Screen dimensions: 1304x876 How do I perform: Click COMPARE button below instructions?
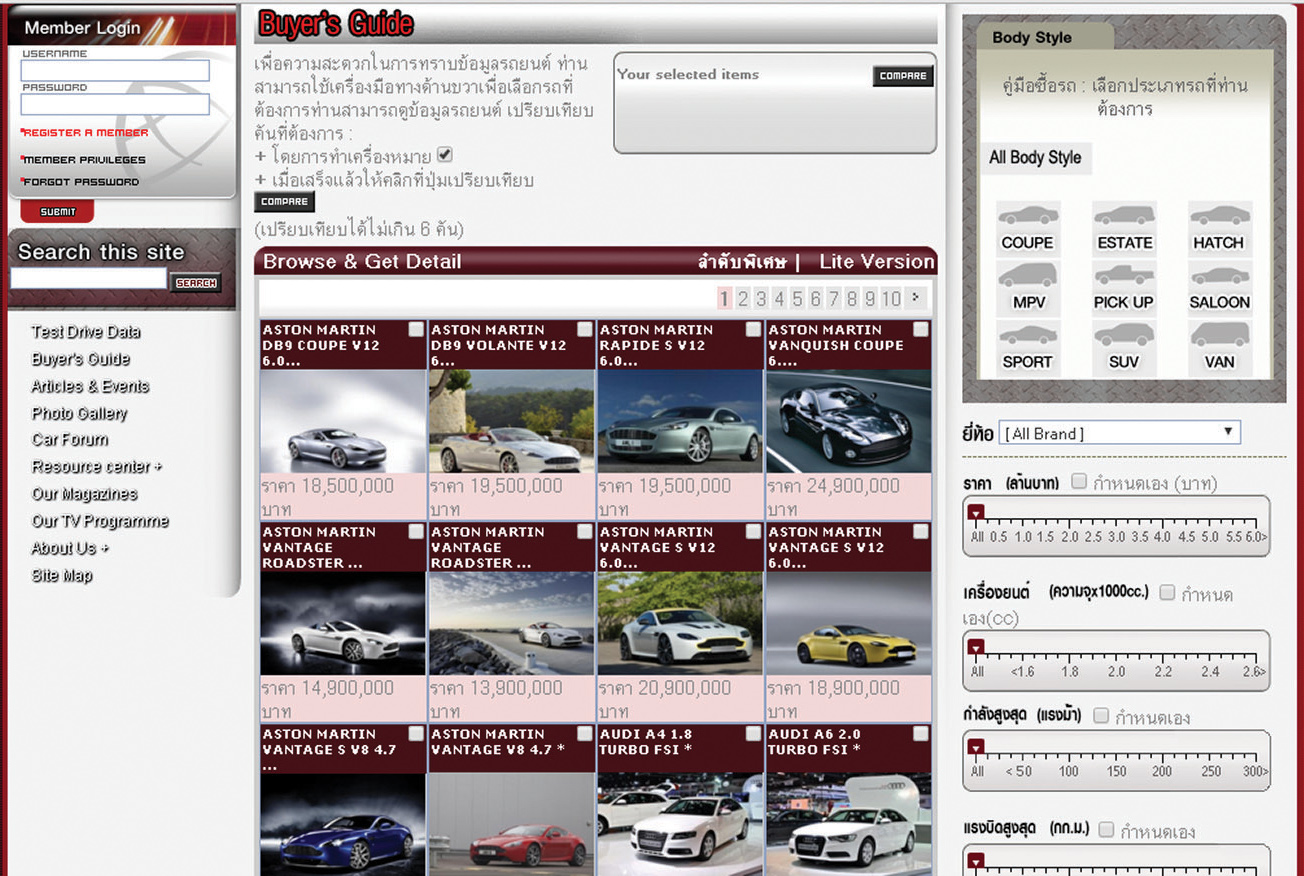point(284,202)
